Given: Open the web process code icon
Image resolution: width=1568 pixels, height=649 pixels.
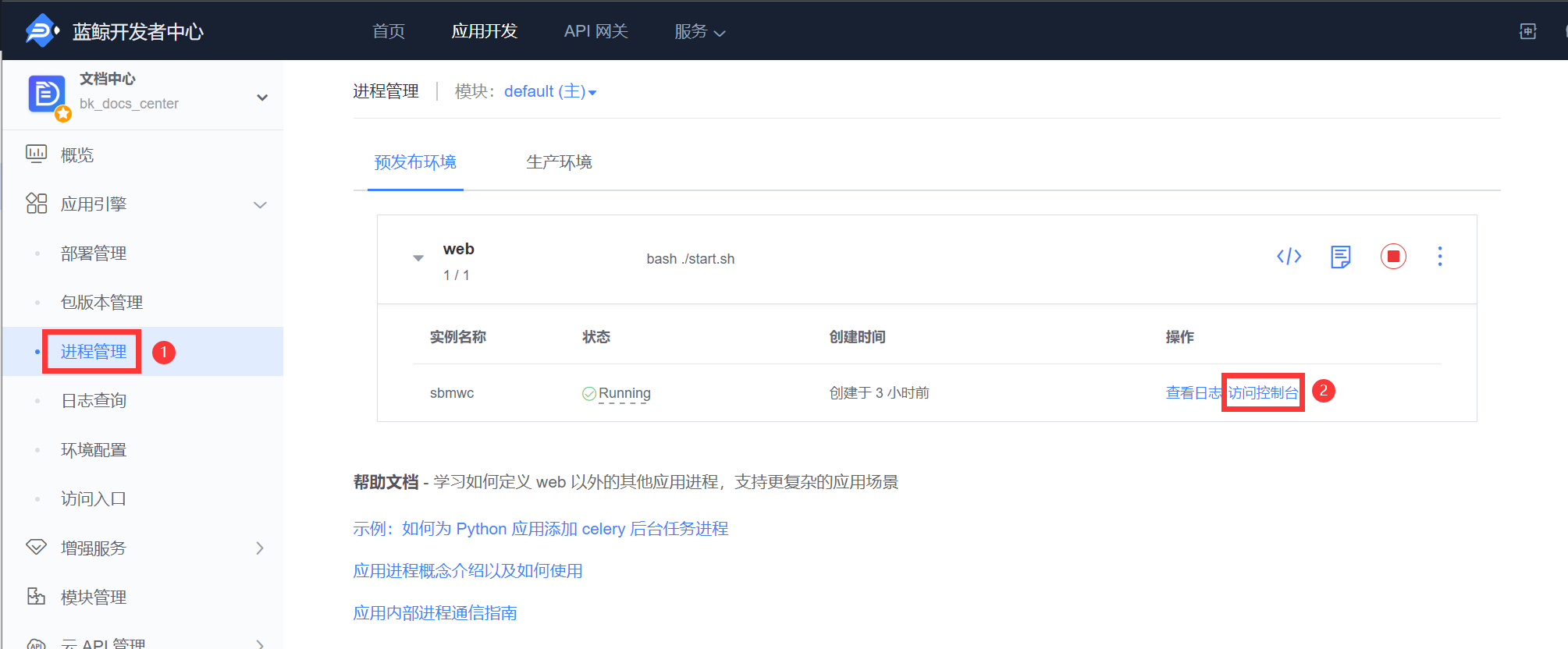Looking at the screenshot, I should pos(1289,256).
